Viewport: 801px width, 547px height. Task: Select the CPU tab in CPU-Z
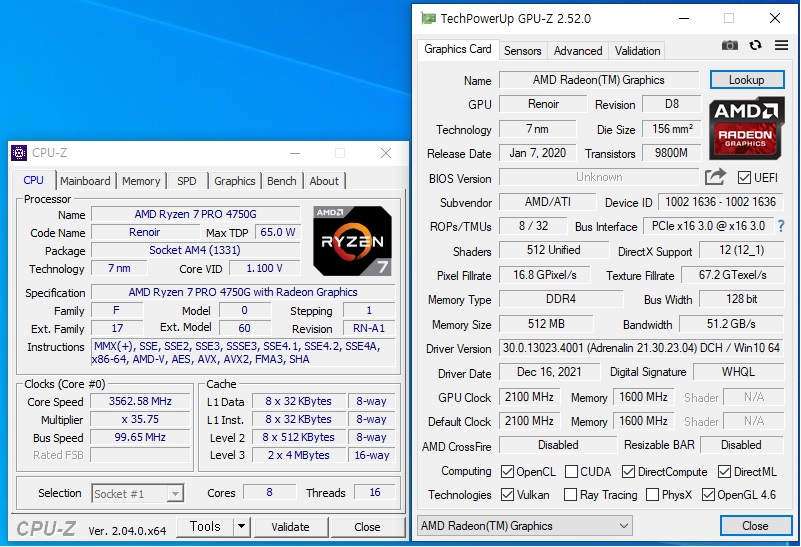coord(34,180)
